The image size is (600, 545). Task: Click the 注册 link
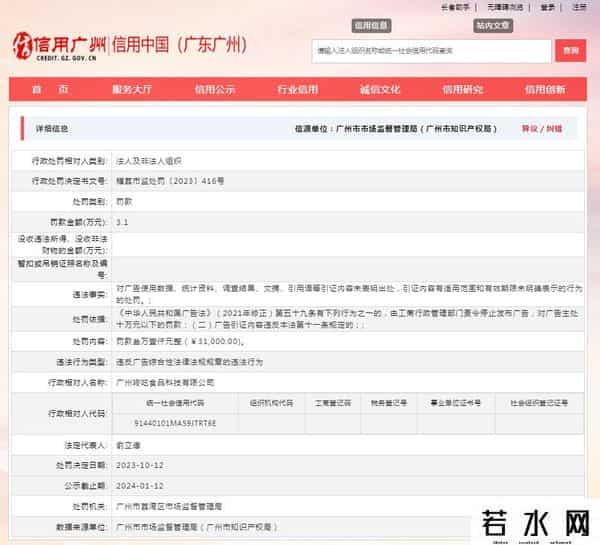pyautogui.click(x=579, y=7)
